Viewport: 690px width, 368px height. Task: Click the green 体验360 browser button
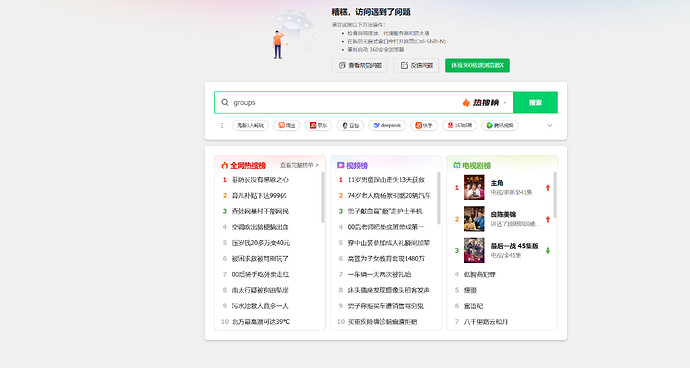477,66
